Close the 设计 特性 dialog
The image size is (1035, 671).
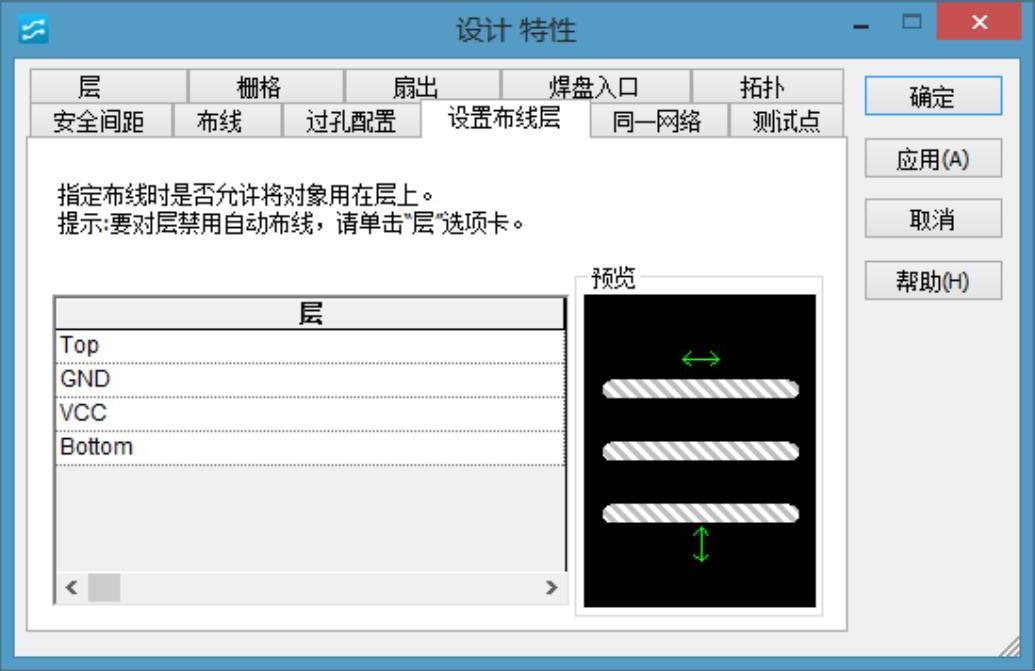[x=979, y=23]
